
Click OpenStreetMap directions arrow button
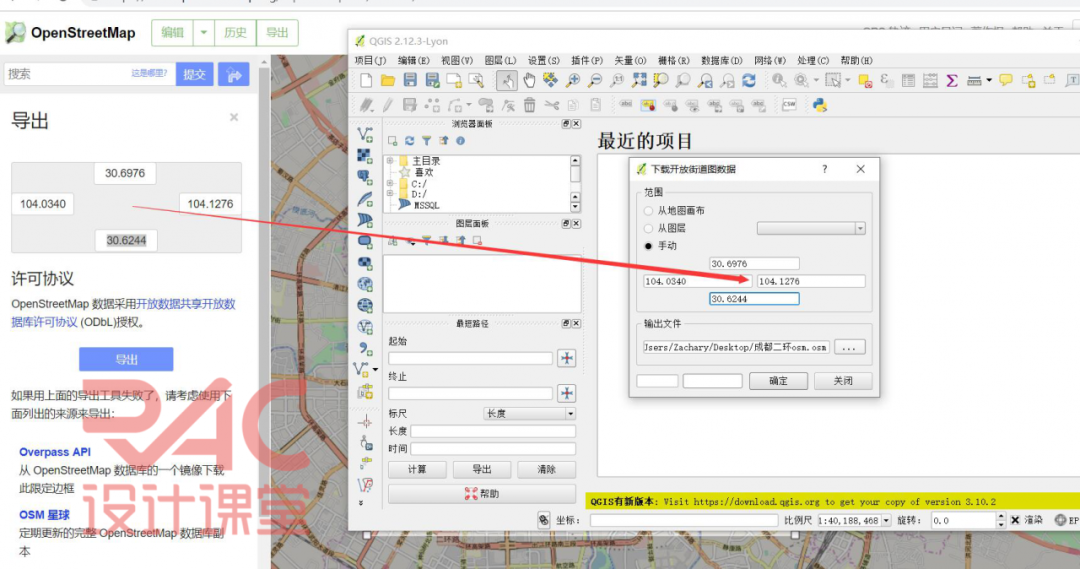[233, 74]
